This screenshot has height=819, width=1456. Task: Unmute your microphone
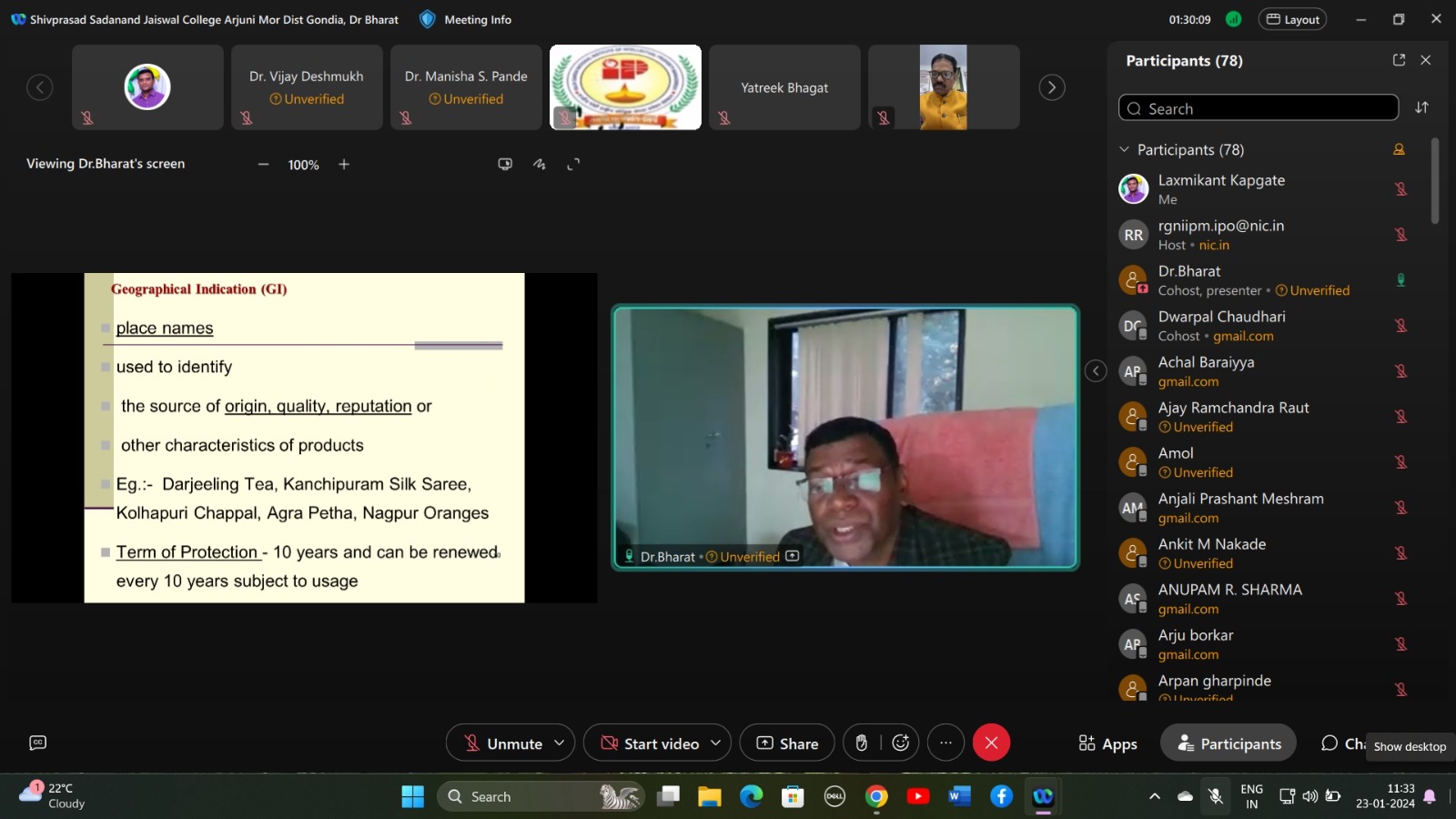503,743
